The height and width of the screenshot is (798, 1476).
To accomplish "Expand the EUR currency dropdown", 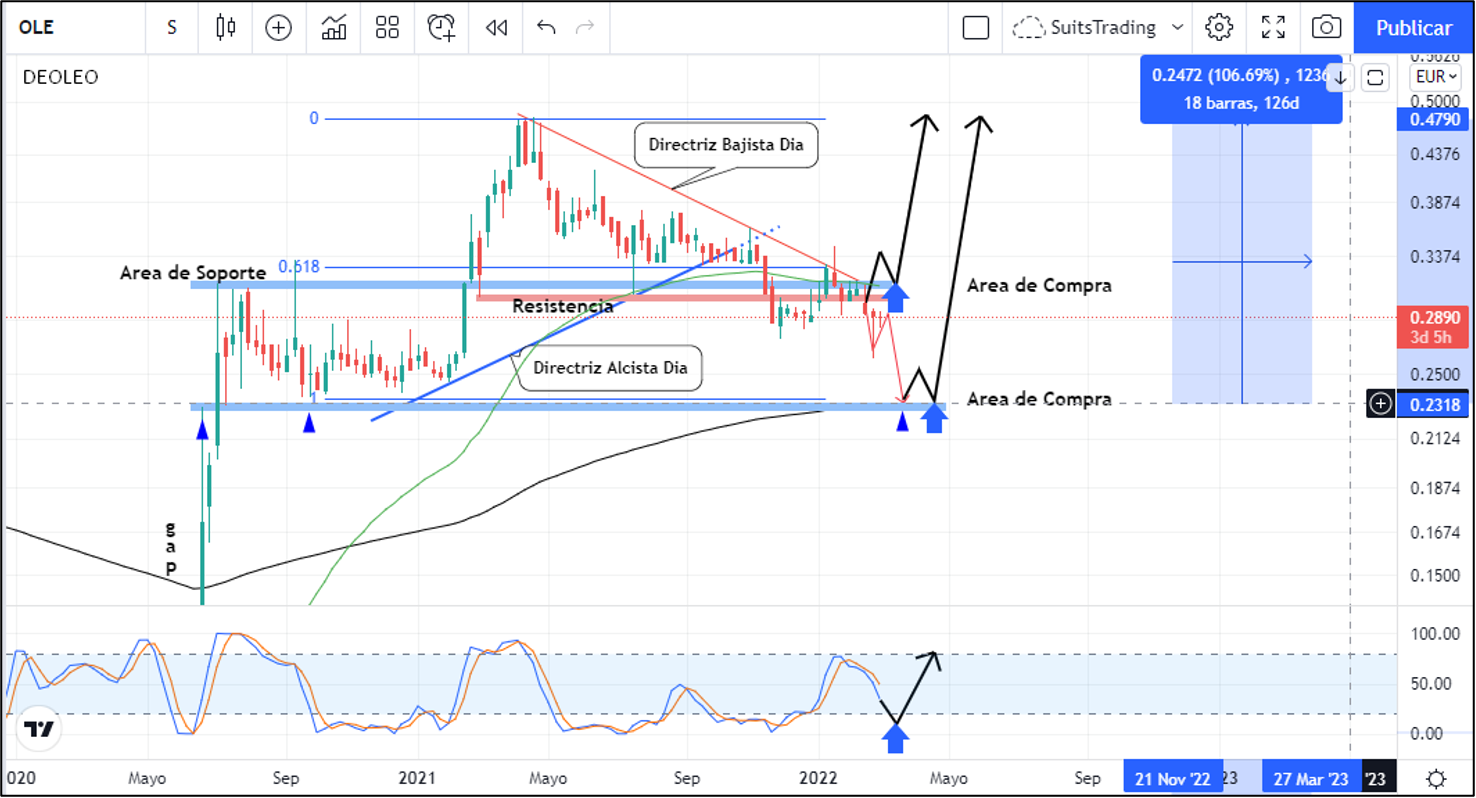I will coord(1434,77).
